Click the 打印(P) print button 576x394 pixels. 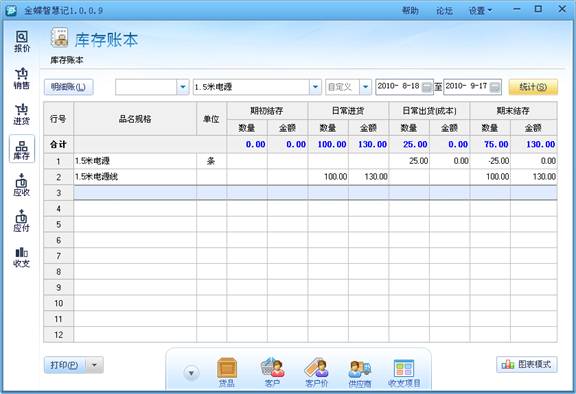(x=65, y=365)
